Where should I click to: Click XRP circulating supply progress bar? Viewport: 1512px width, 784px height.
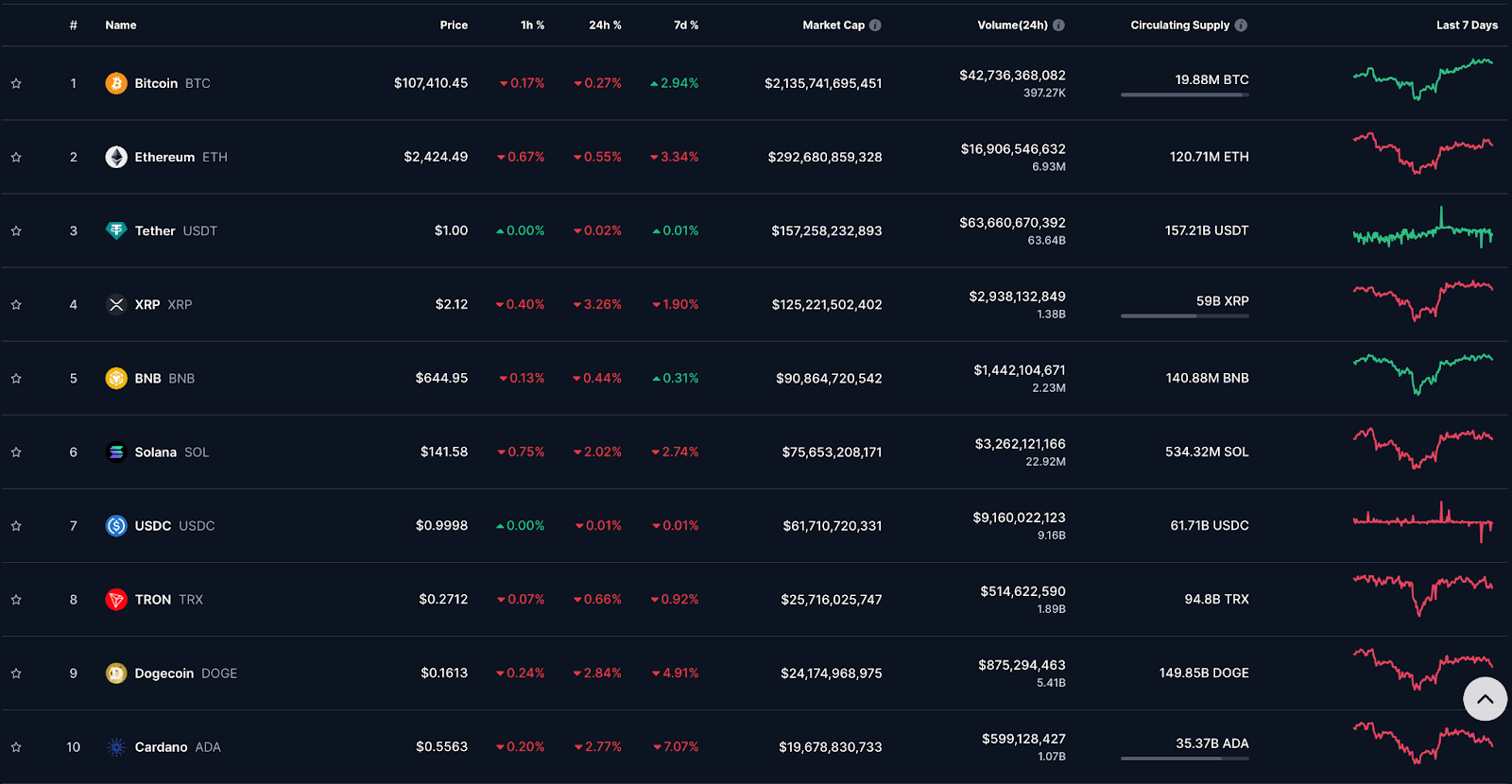[1185, 315]
